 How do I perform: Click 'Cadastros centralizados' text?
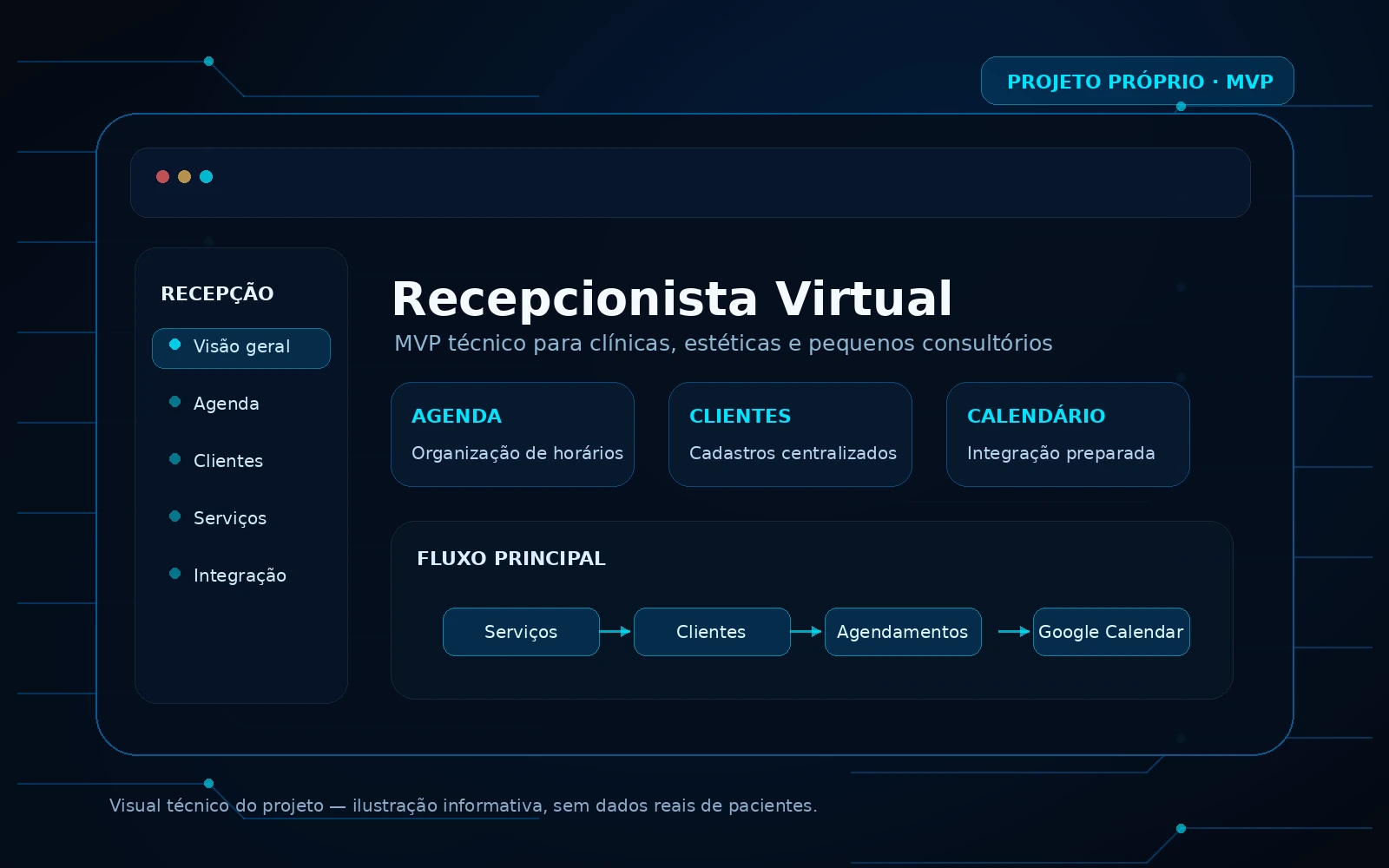(793, 453)
